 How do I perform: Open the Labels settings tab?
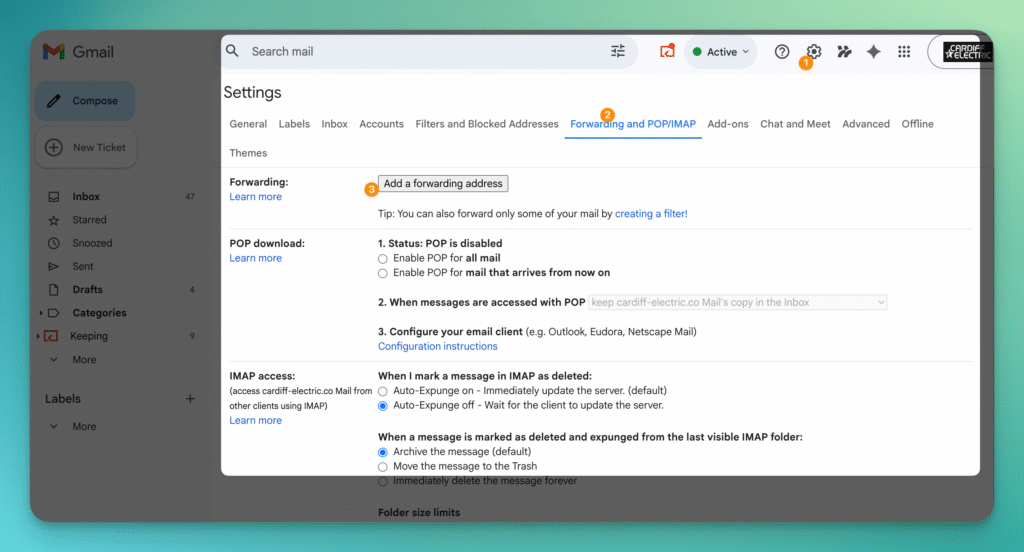(x=294, y=124)
